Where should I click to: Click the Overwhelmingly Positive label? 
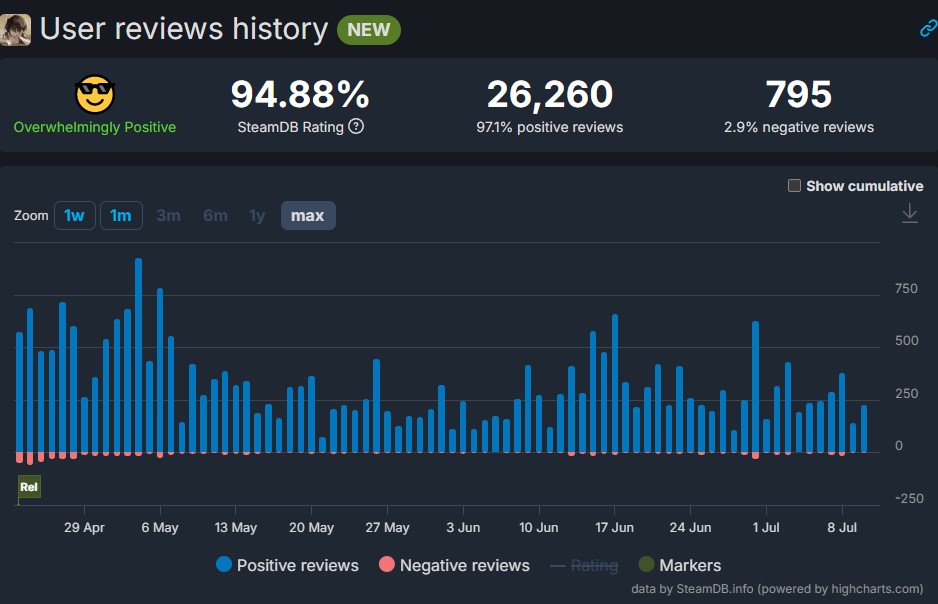(95, 127)
